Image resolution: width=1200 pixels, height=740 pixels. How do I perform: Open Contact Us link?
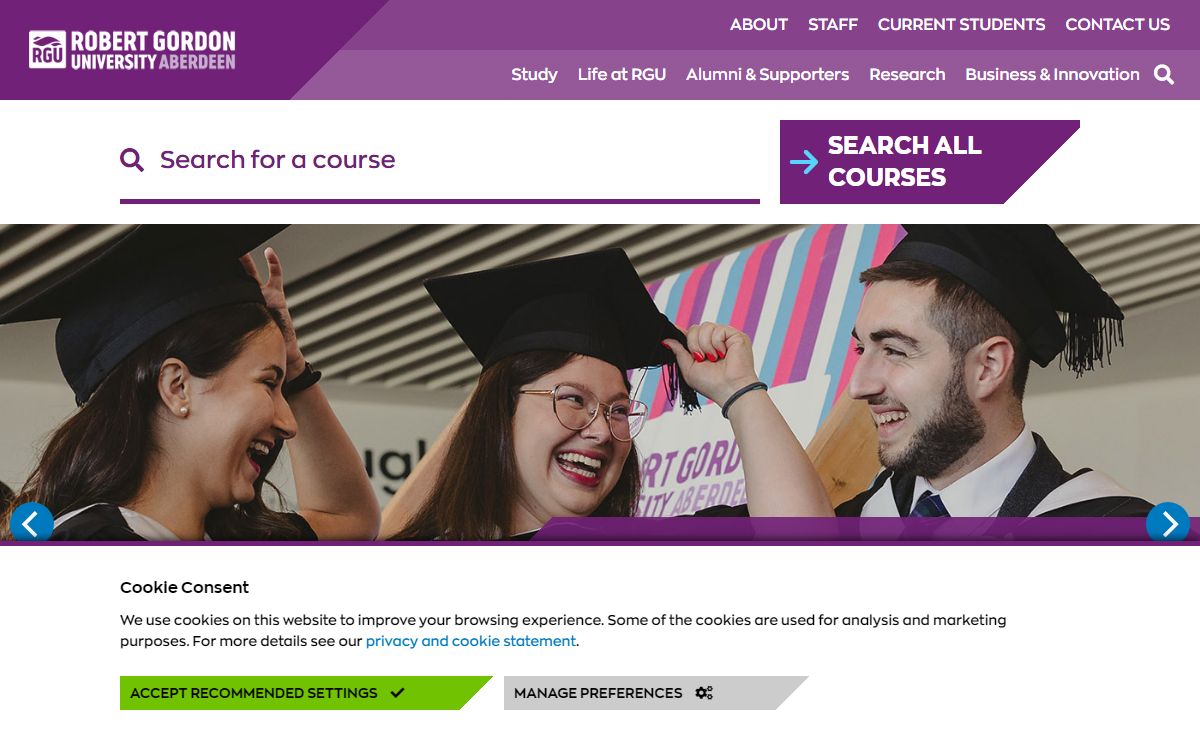tap(1118, 25)
